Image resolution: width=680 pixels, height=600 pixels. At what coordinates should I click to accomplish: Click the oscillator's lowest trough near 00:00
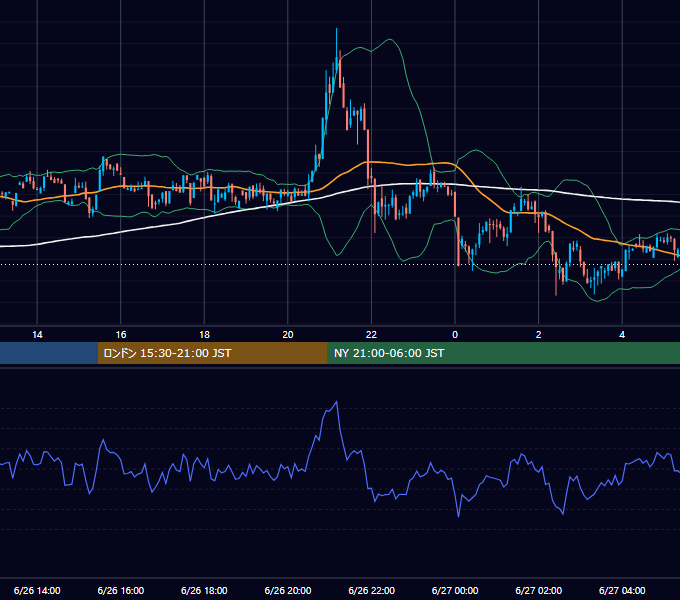[x=458, y=516]
